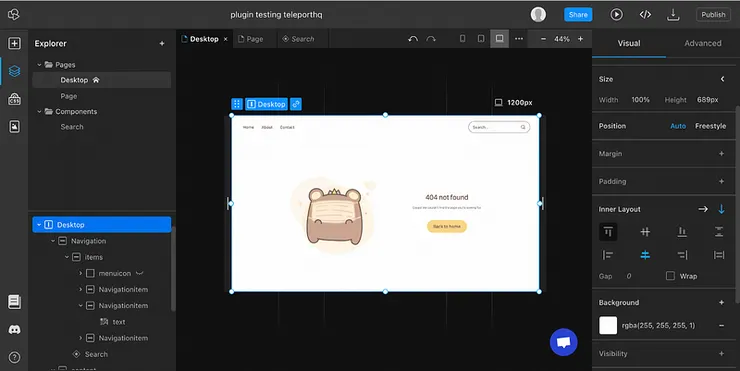Click the redo arrow icon
This screenshot has height=371, width=740.
430,39
